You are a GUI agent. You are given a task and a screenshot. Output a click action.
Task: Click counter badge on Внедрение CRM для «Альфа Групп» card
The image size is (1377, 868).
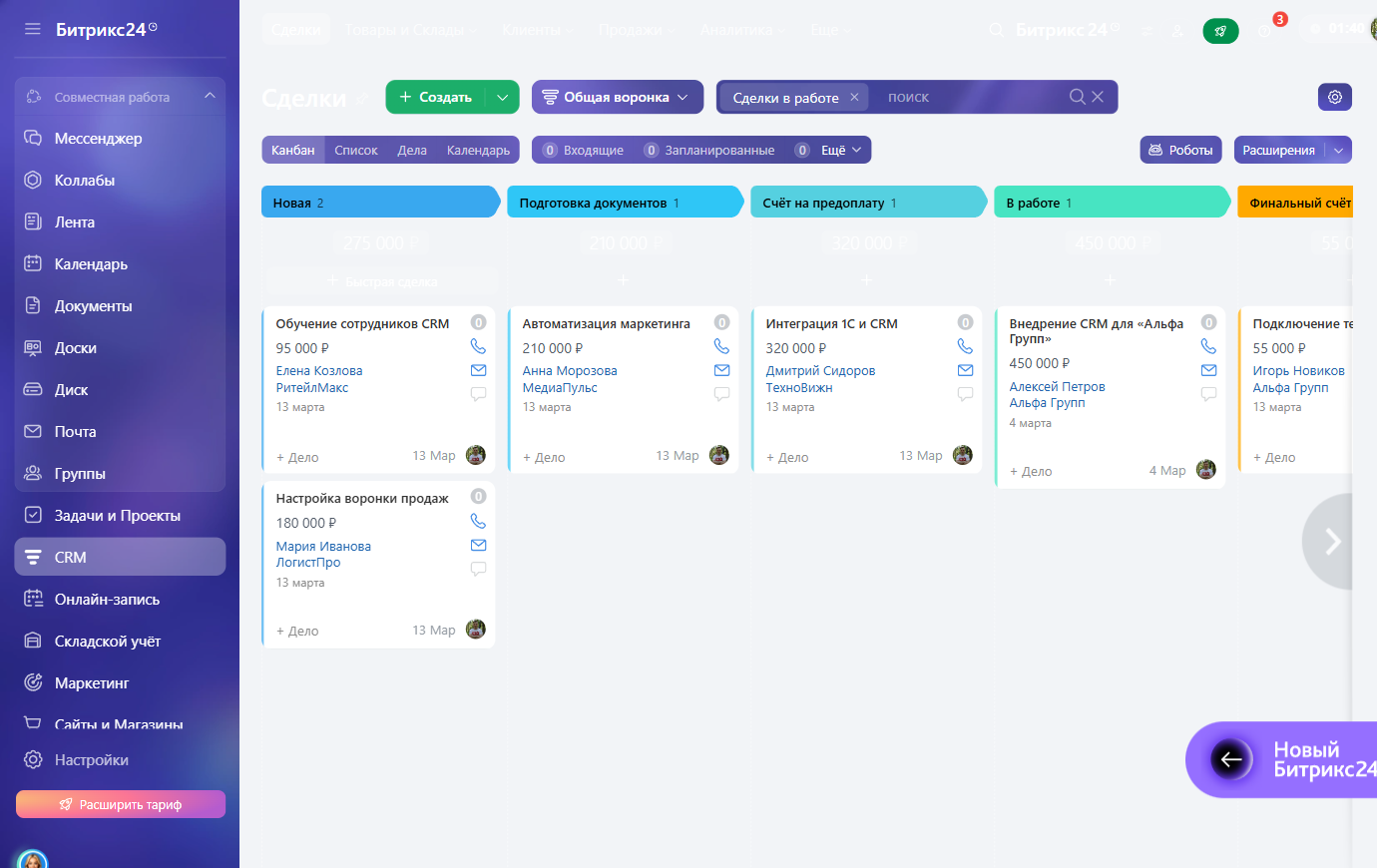1208,322
